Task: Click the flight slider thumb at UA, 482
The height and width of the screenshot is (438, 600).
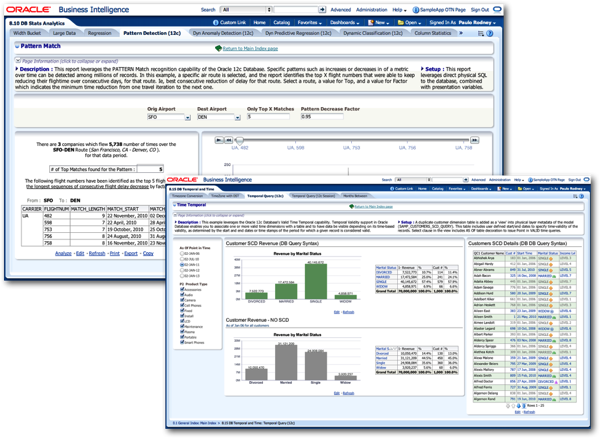Action: tap(240, 140)
